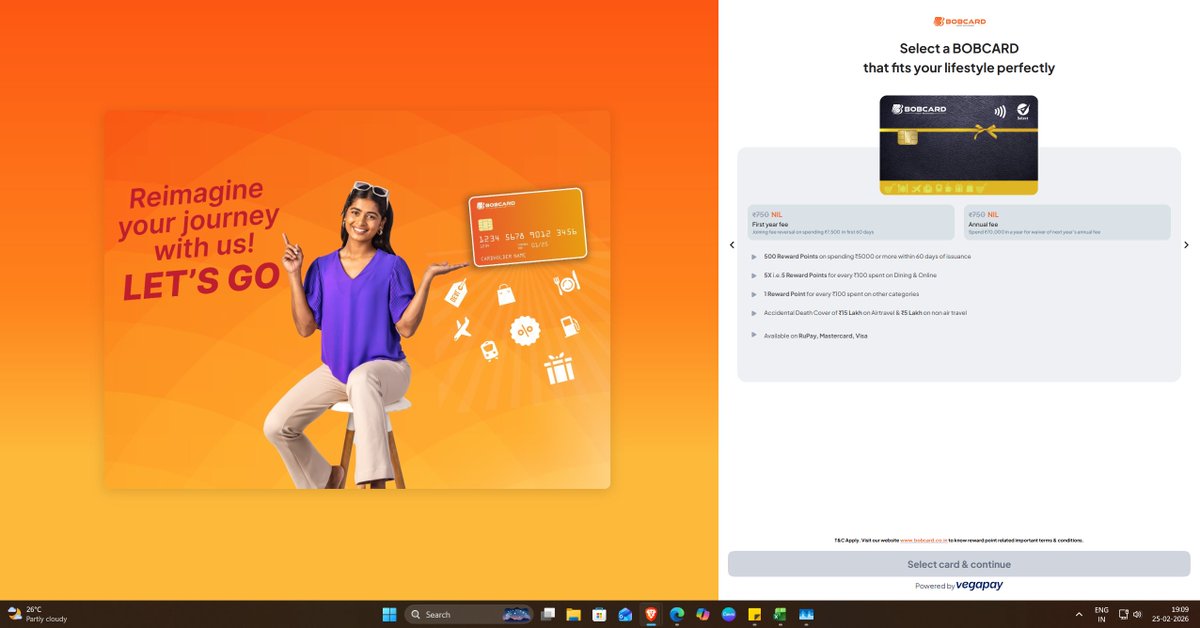
Task: Open Outlook from taskbar
Action: (625, 614)
